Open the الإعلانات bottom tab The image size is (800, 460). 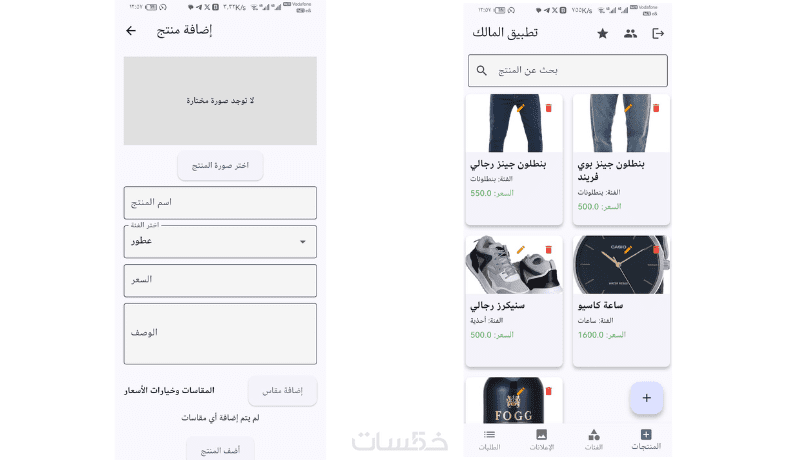pyautogui.click(x=541, y=440)
